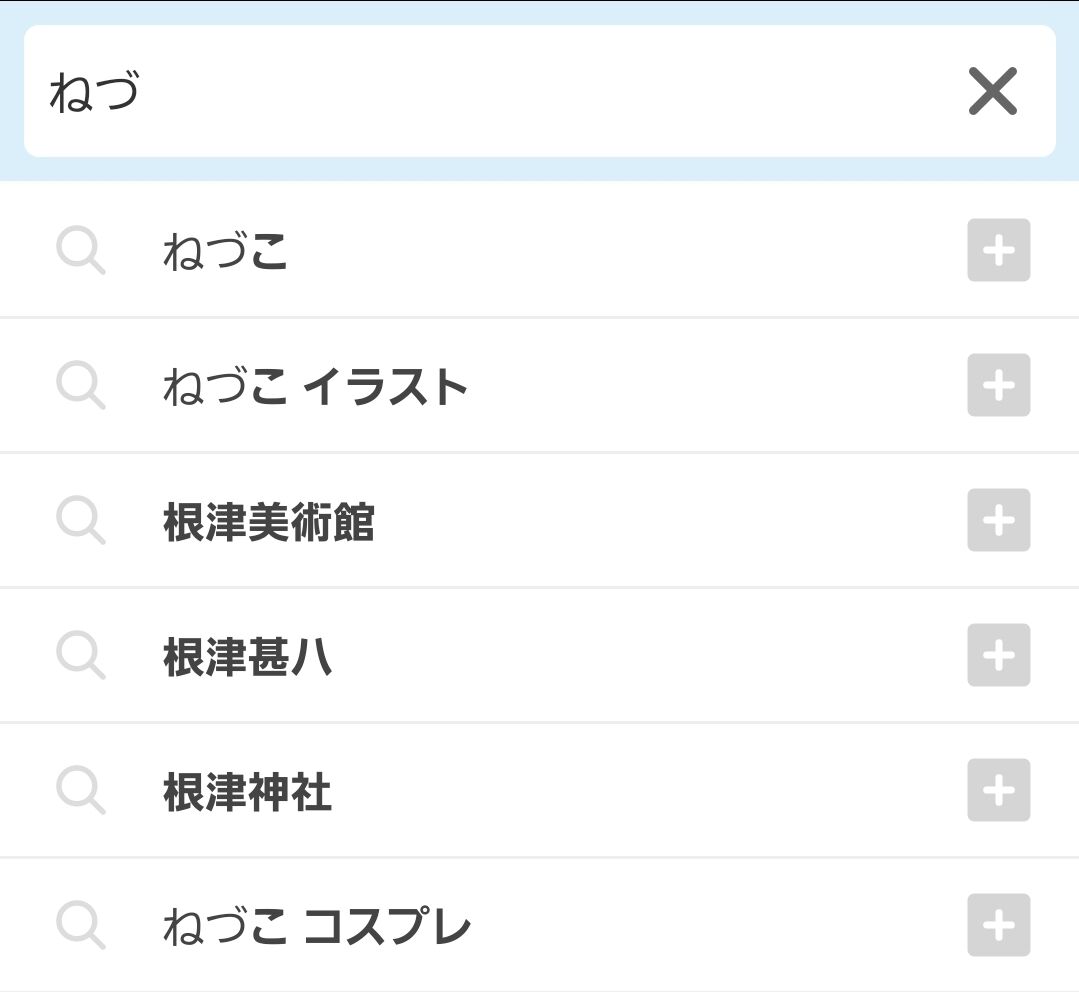1079x992 pixels.
Task: Click magnifier icon beside ねづこ コスプレ
Action: 81,925
